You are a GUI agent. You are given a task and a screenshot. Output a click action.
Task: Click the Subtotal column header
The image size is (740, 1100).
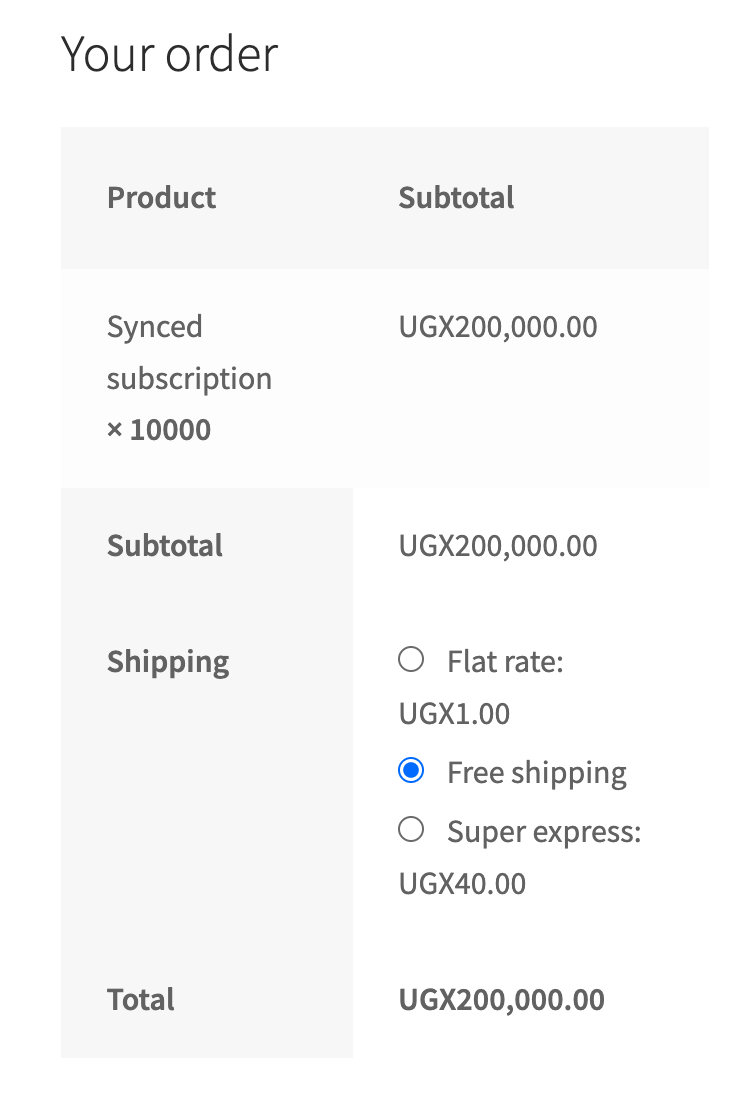456,197
